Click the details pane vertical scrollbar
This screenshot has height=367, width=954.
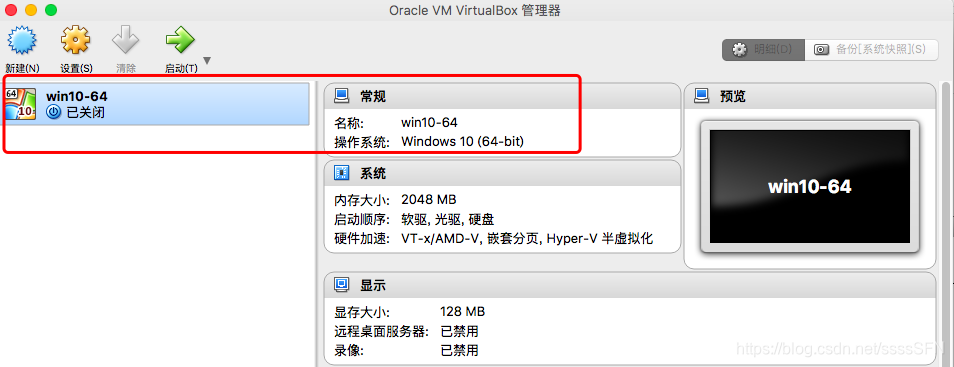point(947,223)
